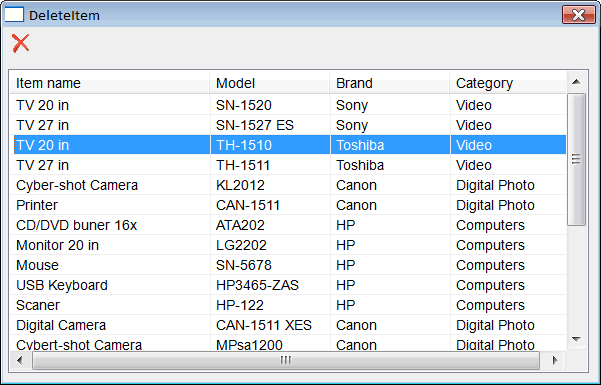The height and width of the screenshot is (385, 601).
Task: Sort by Brand column header
Action: click(390, 83)
